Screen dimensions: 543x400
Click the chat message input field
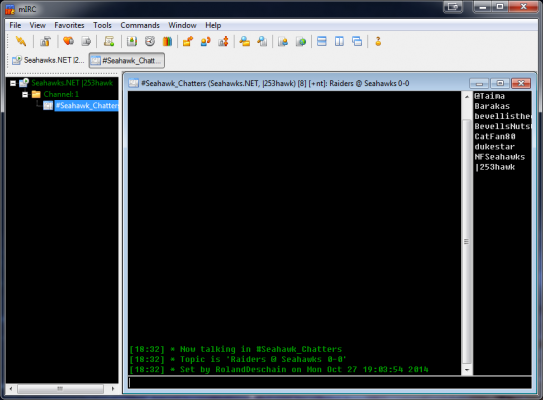329,382
